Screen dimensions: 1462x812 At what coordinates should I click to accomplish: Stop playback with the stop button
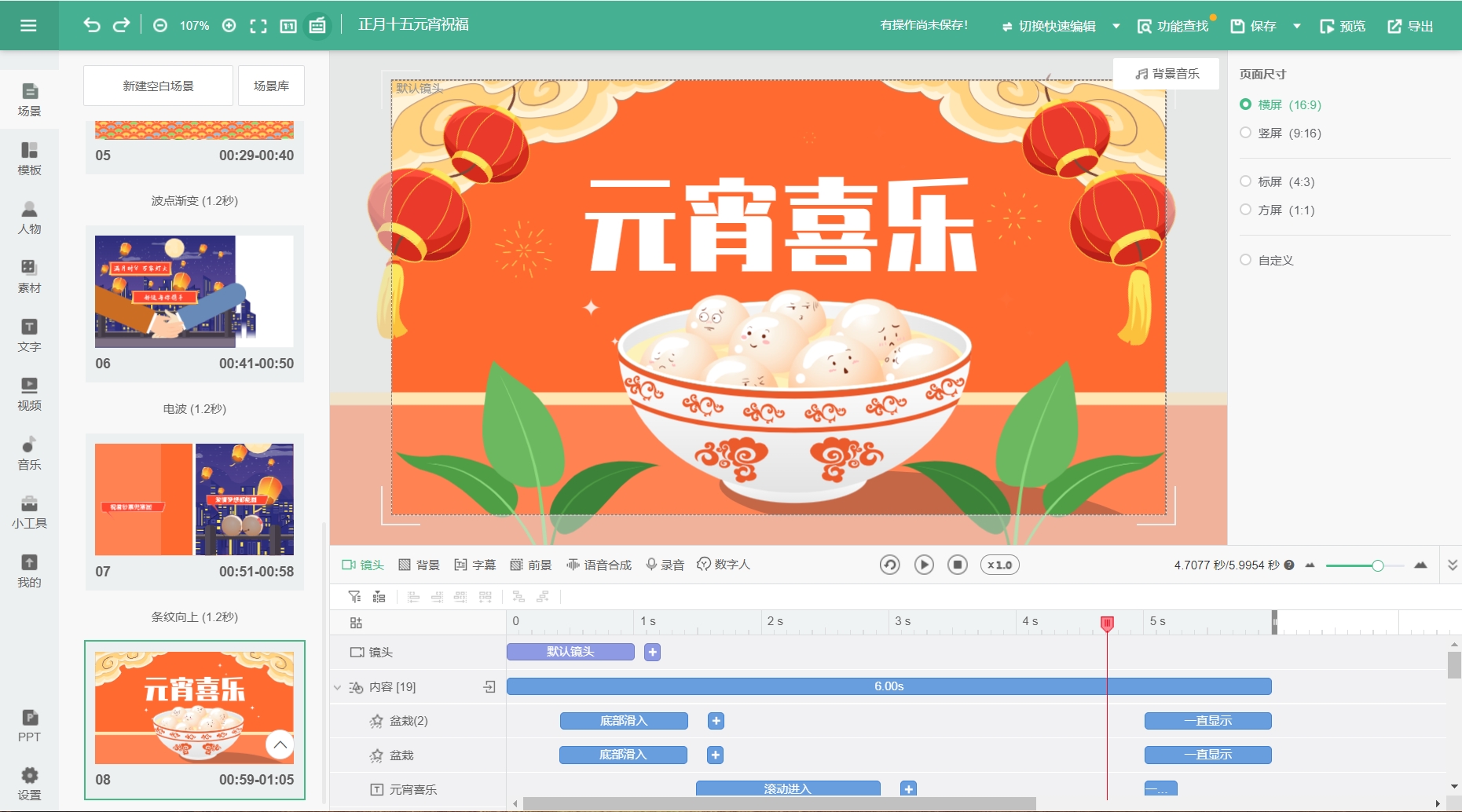point(958,565)
